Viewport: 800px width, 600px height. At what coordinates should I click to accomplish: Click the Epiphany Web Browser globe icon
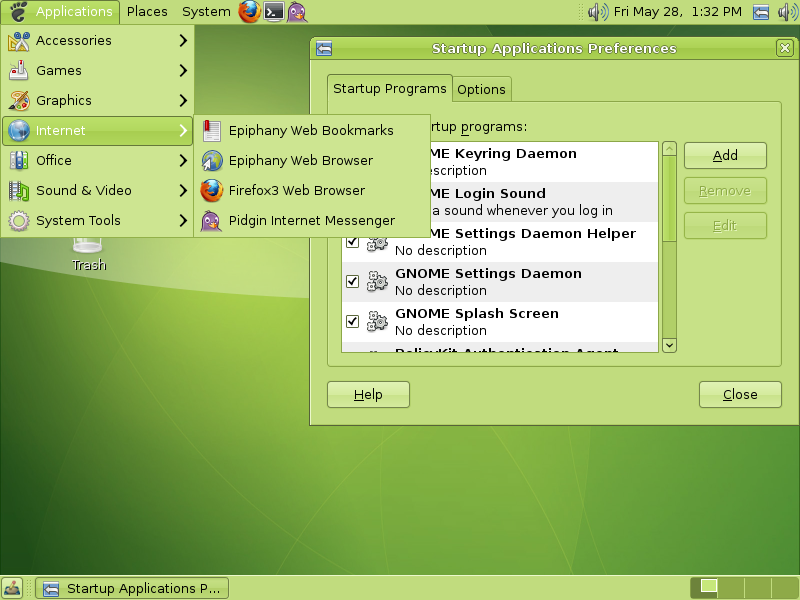[212, 160]
